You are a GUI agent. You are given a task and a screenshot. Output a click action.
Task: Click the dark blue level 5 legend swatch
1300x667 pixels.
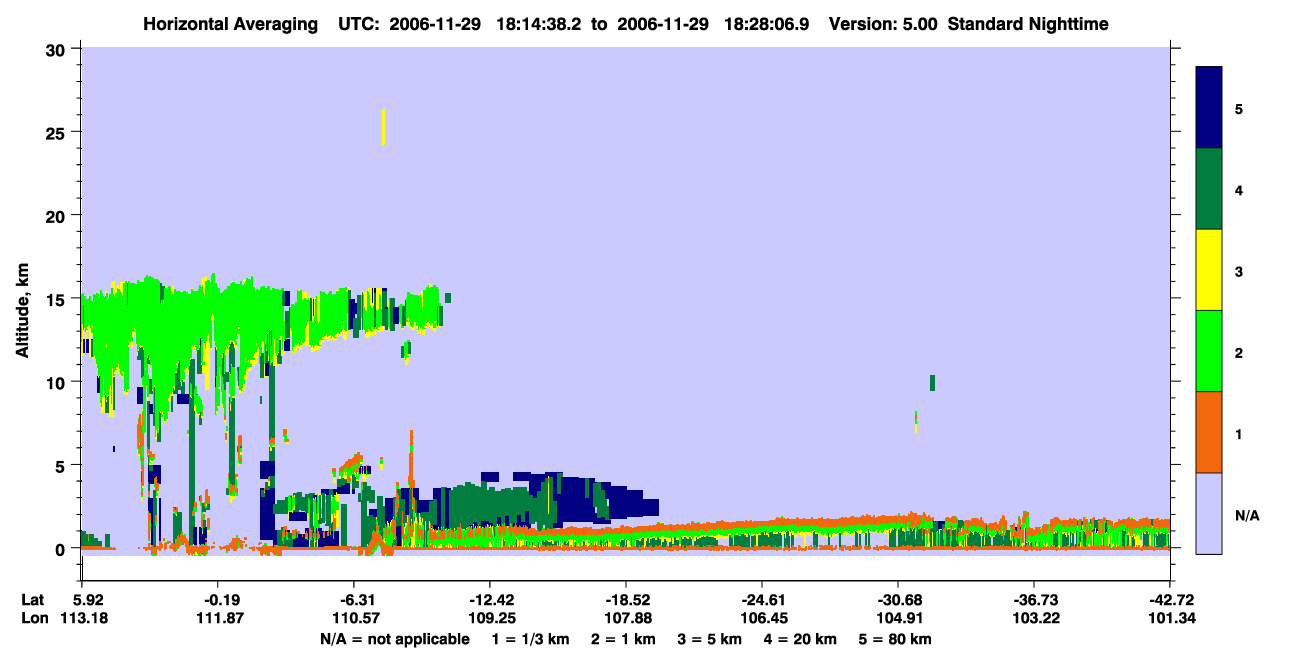1209,107
